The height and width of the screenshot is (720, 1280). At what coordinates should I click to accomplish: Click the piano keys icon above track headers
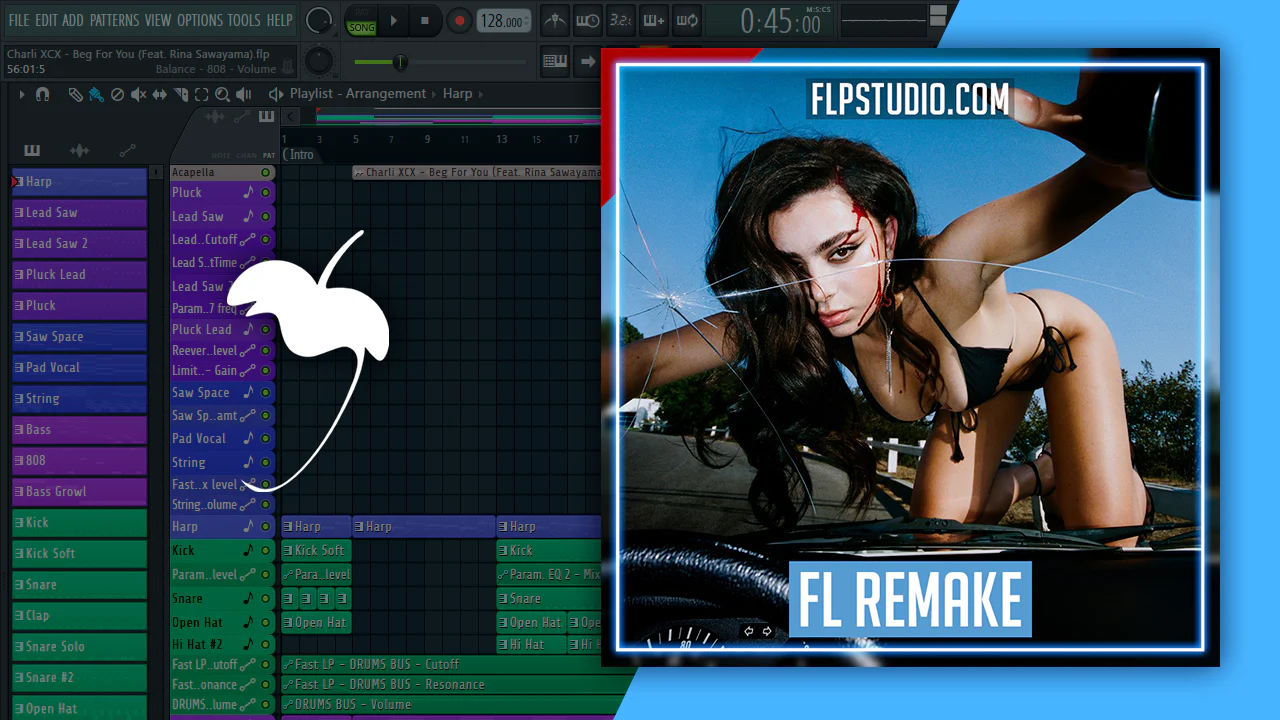[266, 117]
